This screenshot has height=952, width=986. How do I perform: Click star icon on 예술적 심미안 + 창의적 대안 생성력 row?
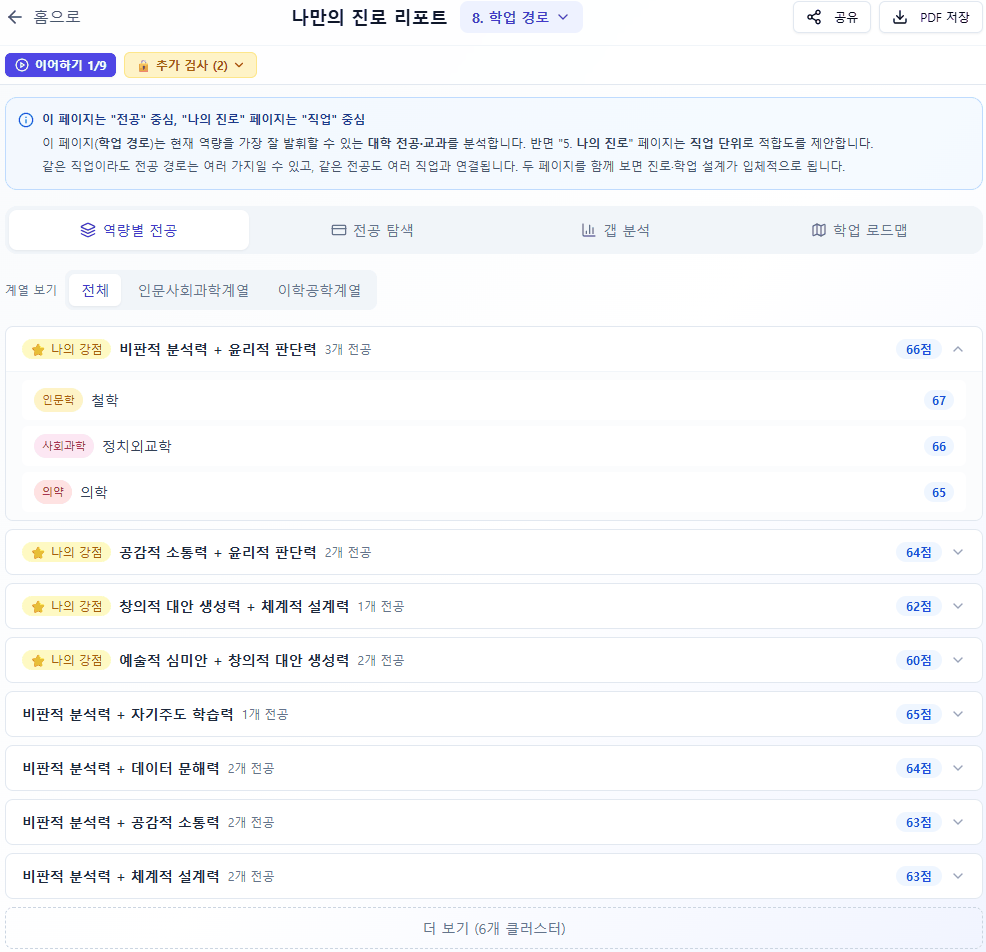(38, 661)
